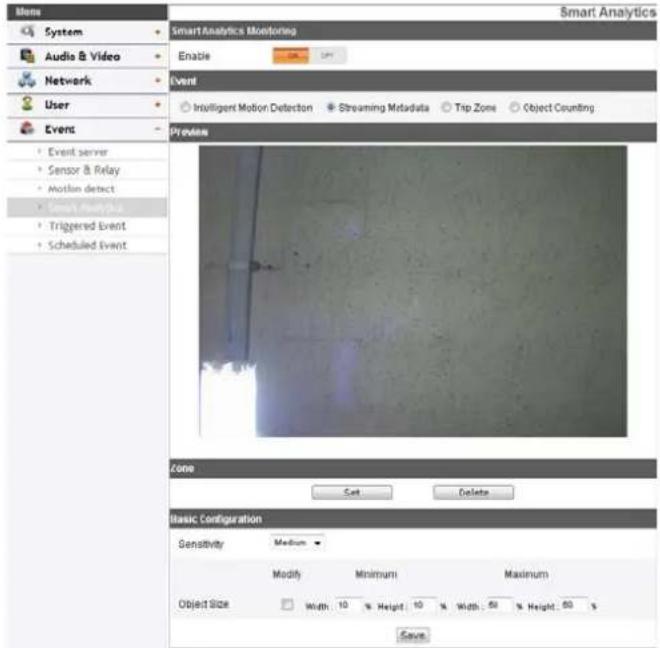The image size is (660, 648).
Task: Click the Save button
Action: pos(413,635)
